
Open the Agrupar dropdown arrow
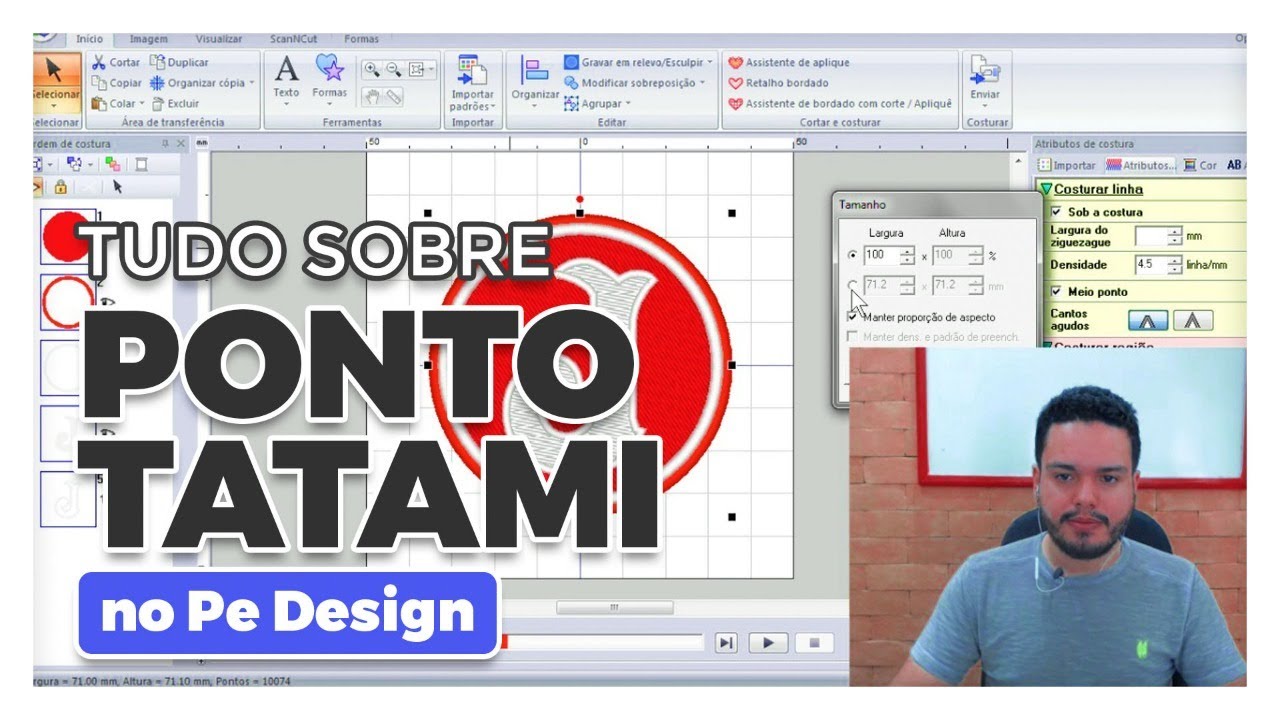(628, 103)
